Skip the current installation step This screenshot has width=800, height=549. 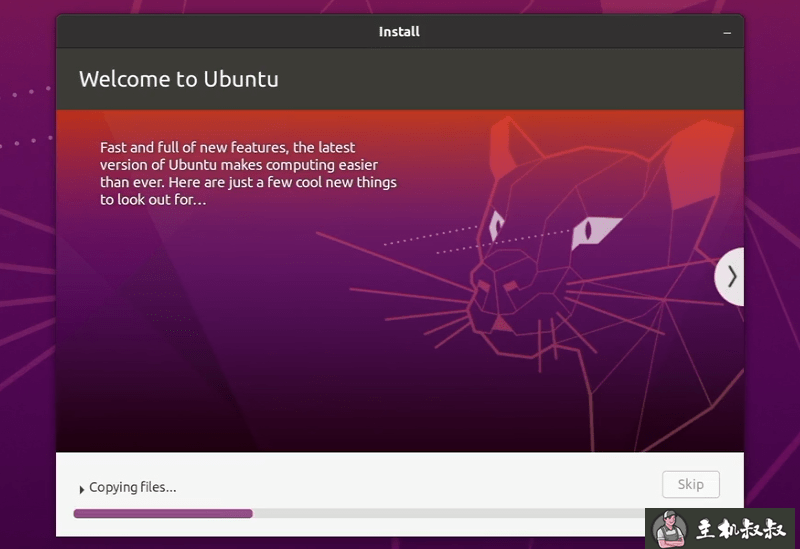click(691, 484)
